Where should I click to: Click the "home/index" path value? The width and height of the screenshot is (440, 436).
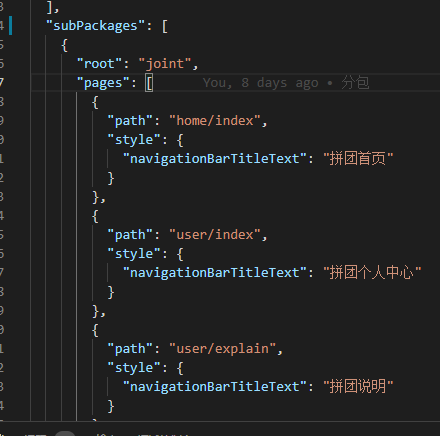click(x=215, y=121)
